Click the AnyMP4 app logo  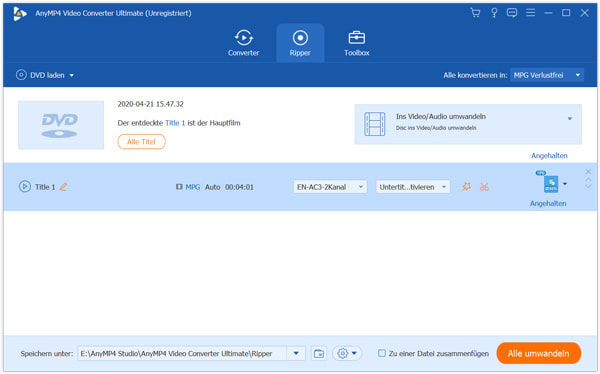(20, 14)
